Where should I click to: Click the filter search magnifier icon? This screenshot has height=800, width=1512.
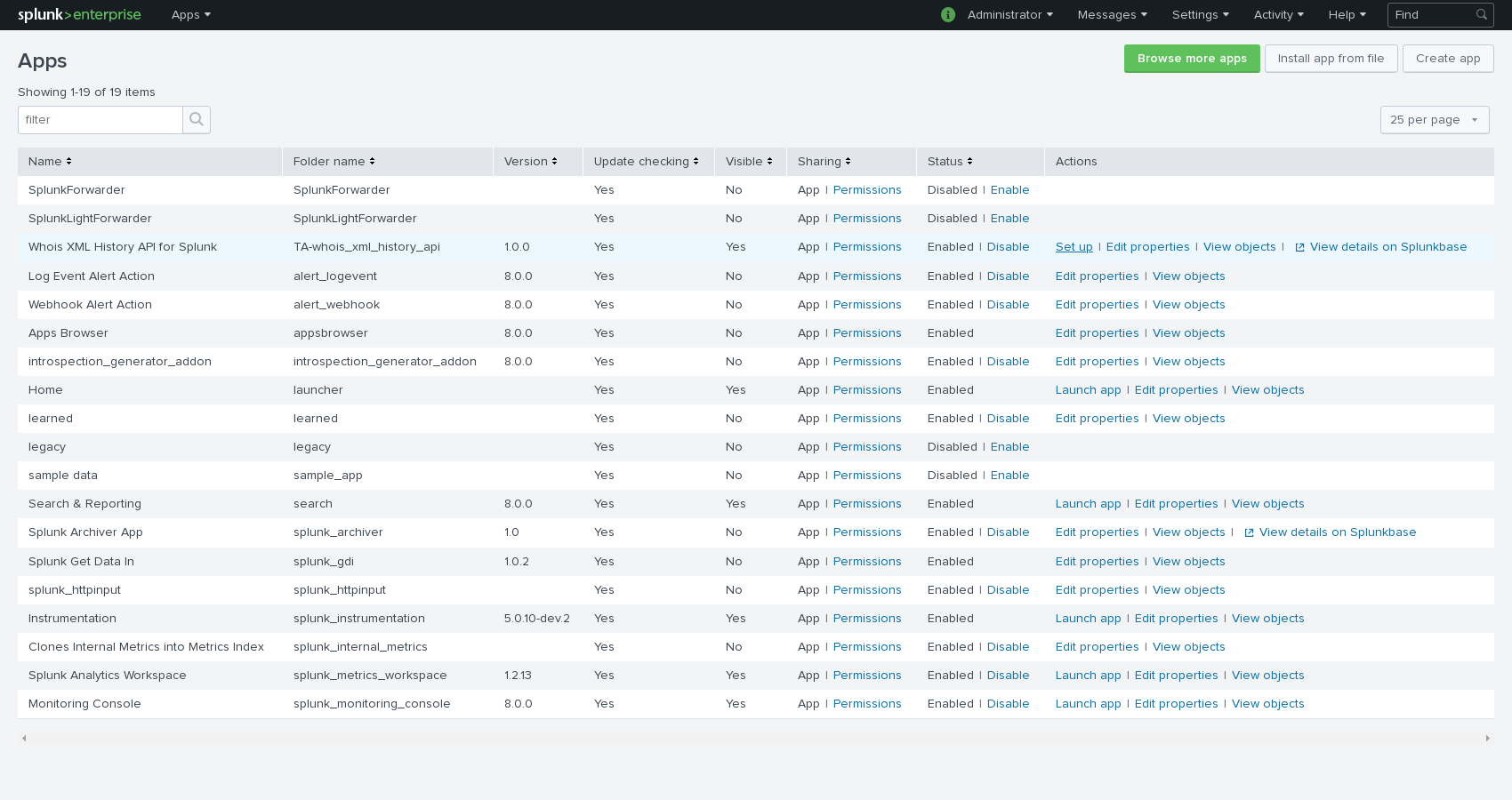197,119
